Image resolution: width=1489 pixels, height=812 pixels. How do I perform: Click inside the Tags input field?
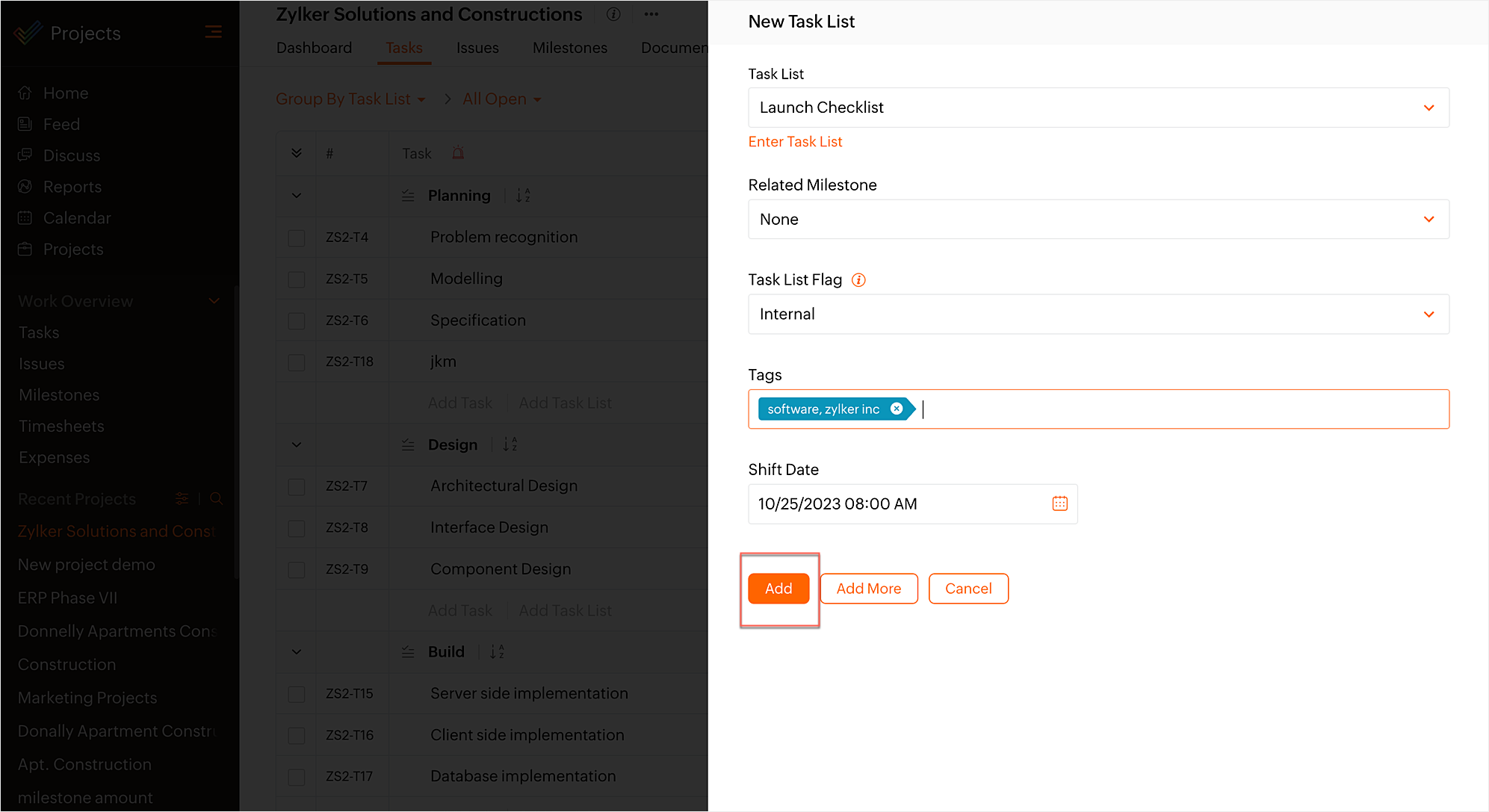pyautogui.click(x=1180, y=409)
